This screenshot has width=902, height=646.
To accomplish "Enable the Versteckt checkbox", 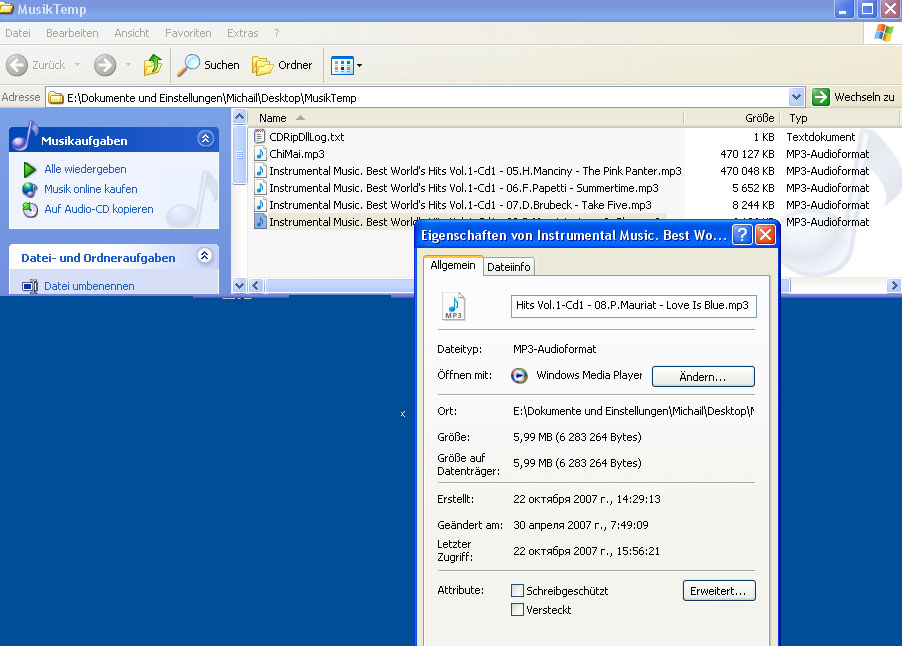I will pos(517,610).
